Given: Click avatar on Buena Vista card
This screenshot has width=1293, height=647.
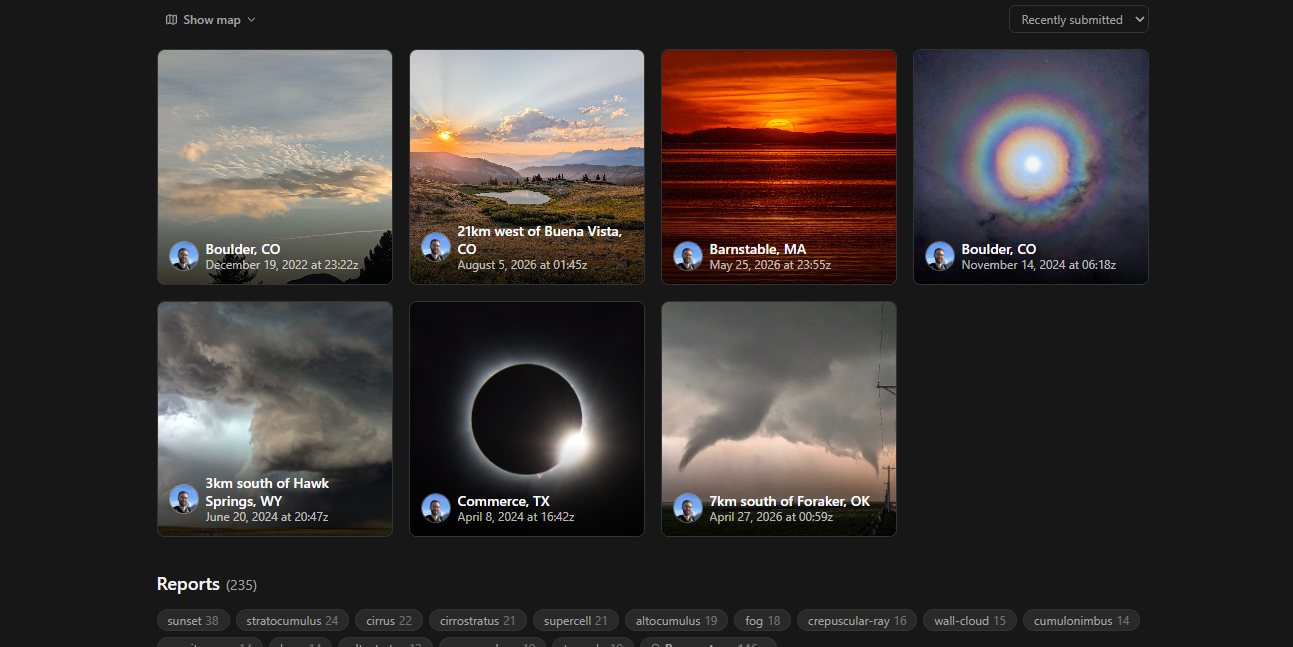Looking at the screenshot, I should pos(436,247).
